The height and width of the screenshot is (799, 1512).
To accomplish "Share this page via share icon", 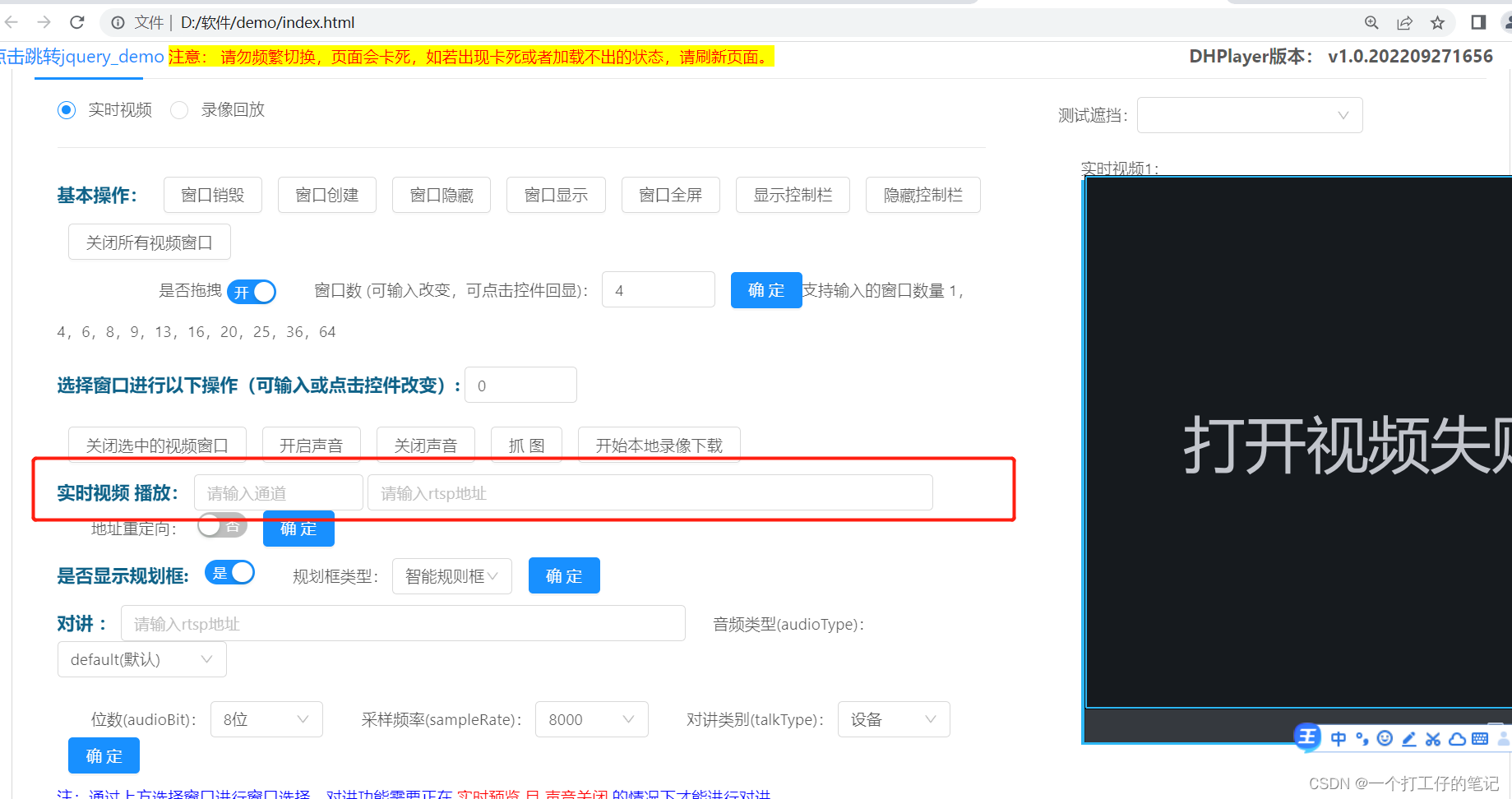I will click(1404, 22).
